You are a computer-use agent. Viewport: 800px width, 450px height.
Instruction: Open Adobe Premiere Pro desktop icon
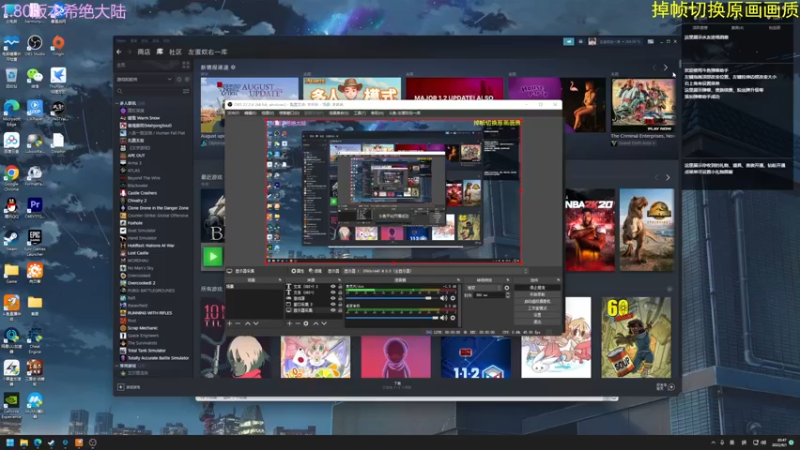tap(35, 208)
